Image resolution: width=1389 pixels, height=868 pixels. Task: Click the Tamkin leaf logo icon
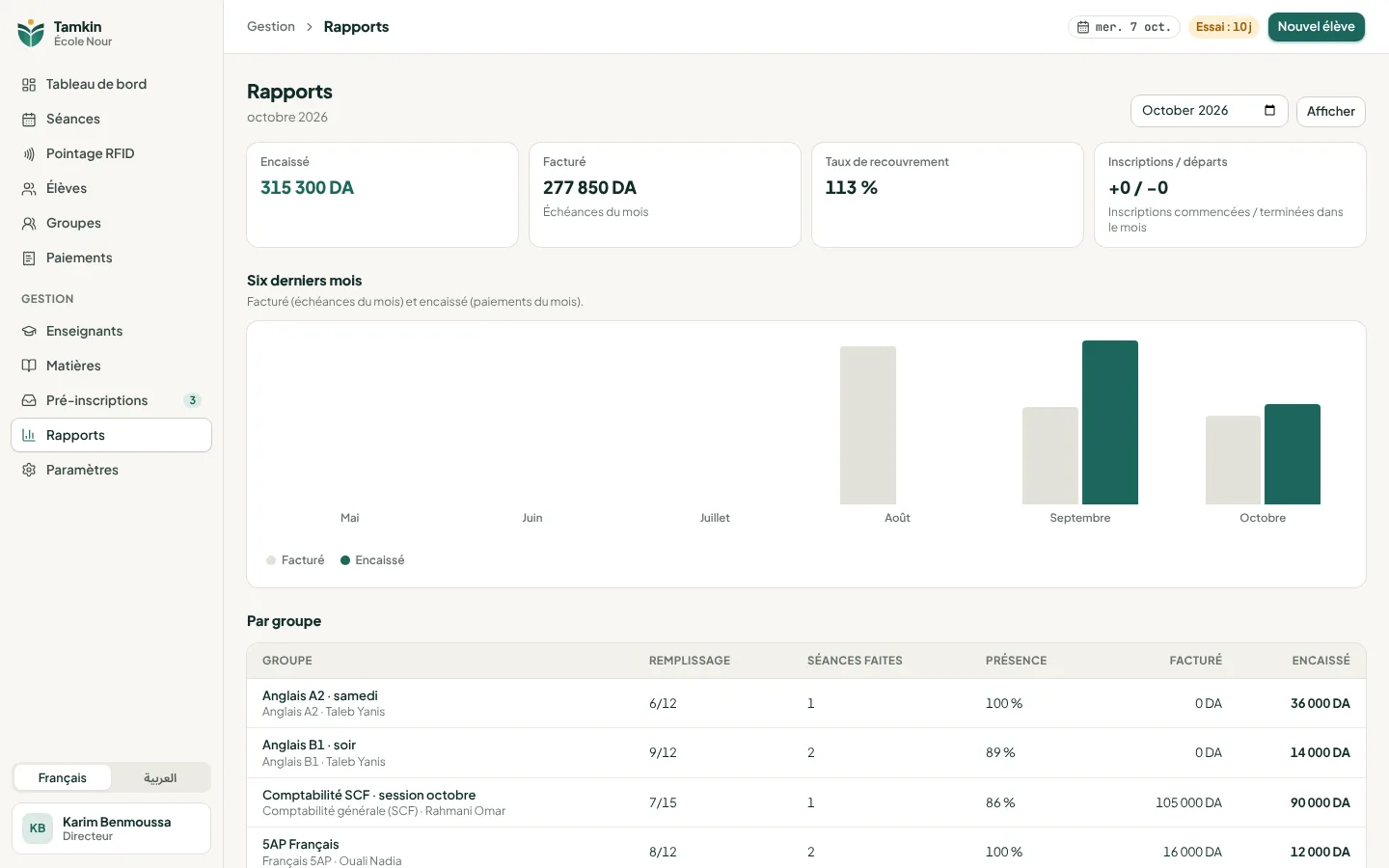31,33
